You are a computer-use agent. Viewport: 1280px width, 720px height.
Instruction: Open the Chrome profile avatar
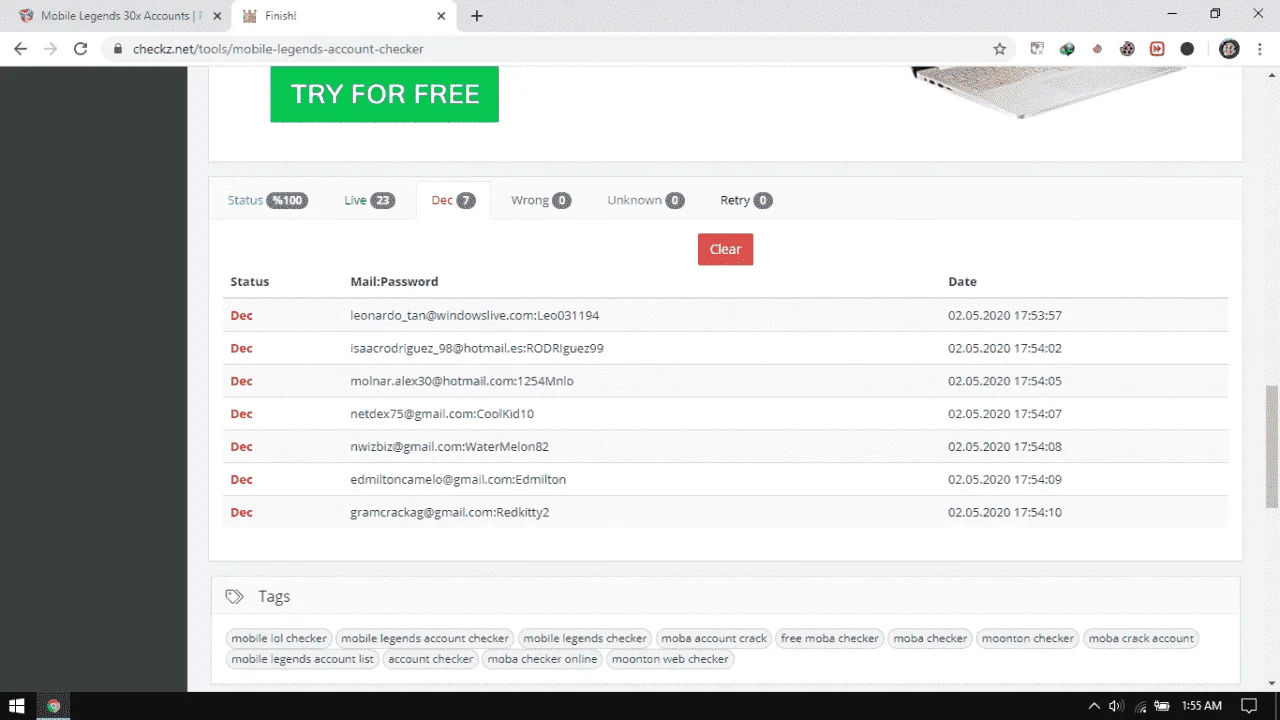click(1229, 49)
